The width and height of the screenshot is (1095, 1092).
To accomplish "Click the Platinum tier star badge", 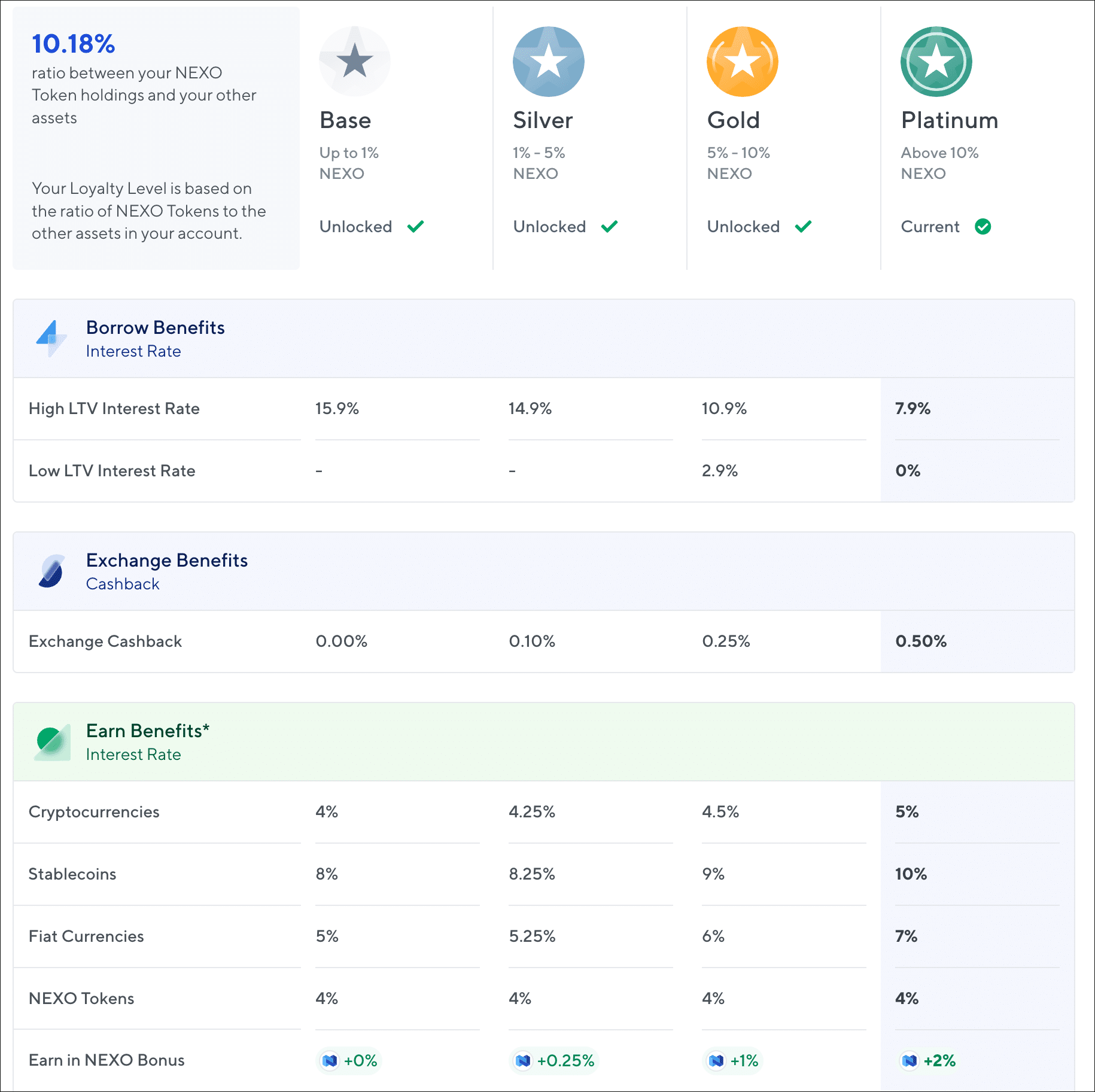I will coord(936,61).
